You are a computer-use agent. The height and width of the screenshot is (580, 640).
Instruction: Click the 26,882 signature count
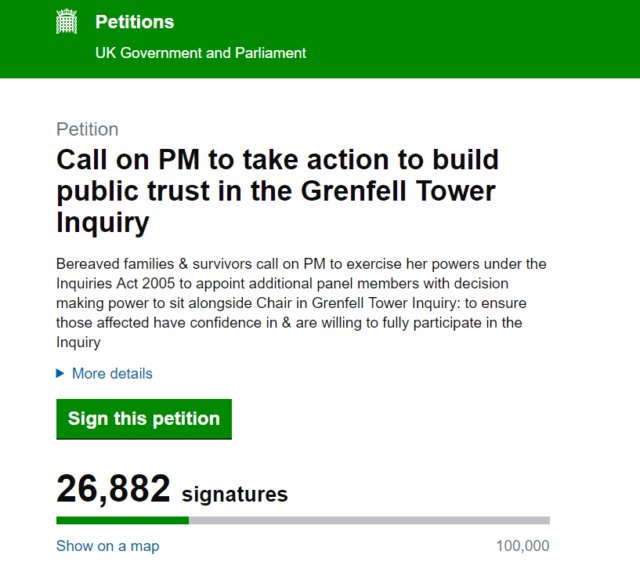click(113, 489)
